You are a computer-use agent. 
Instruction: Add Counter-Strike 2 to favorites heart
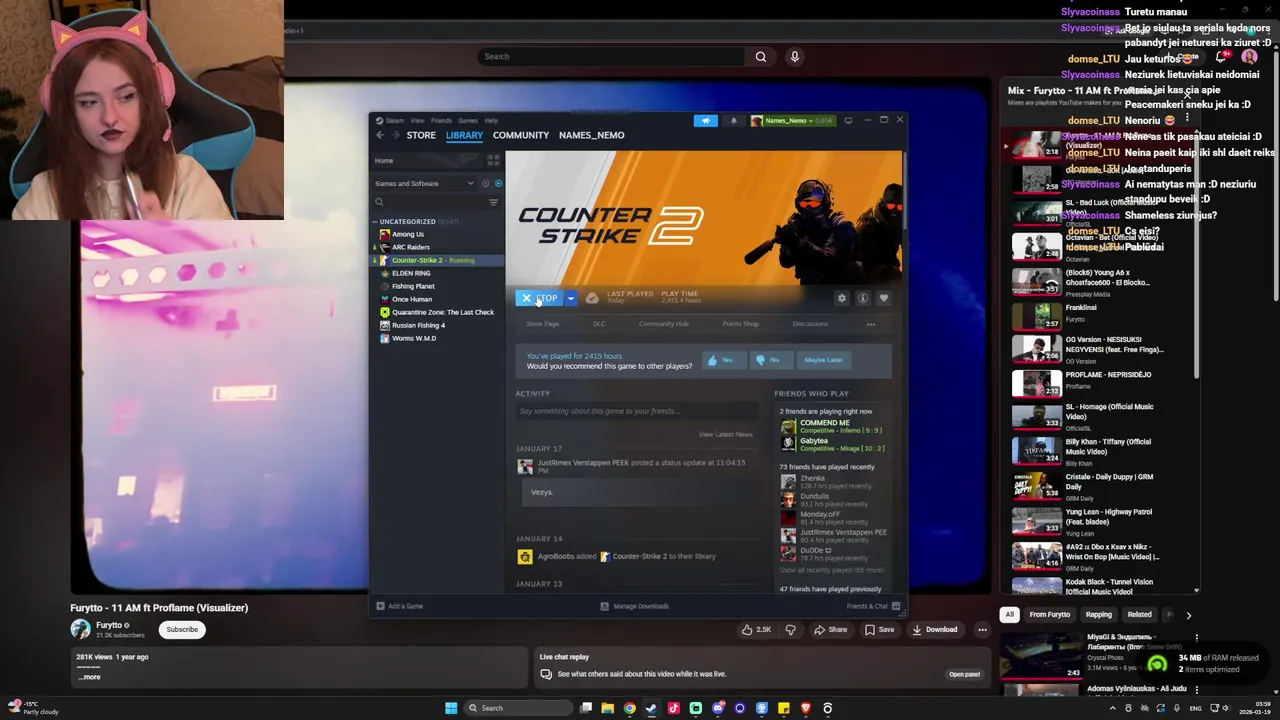coord(883,298)
